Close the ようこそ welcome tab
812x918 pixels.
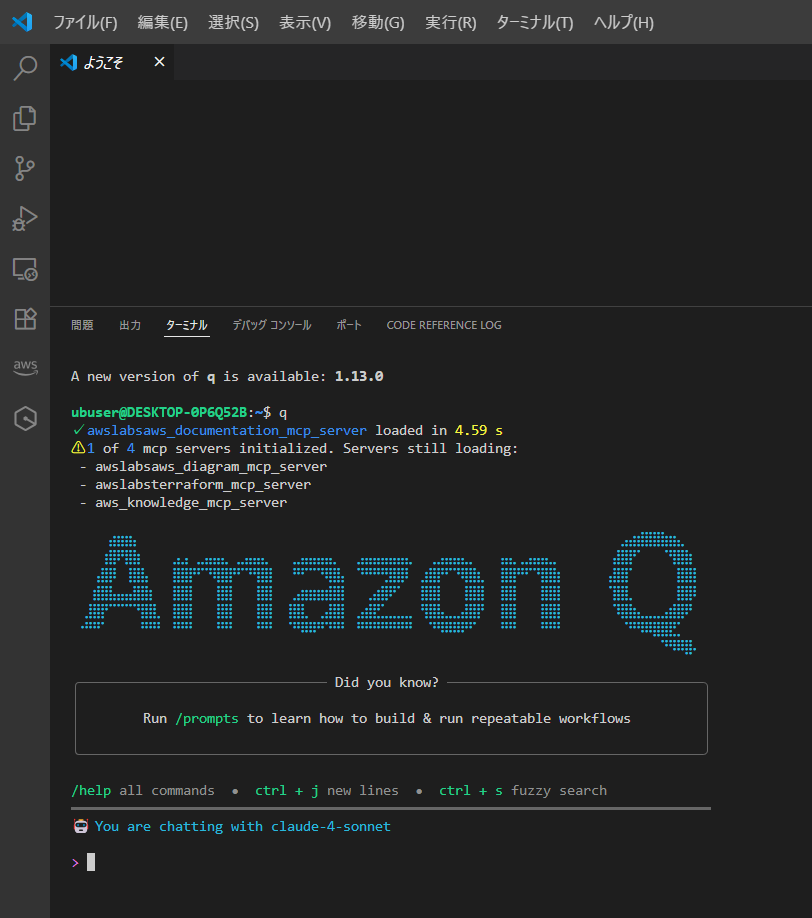coord(159,61)
